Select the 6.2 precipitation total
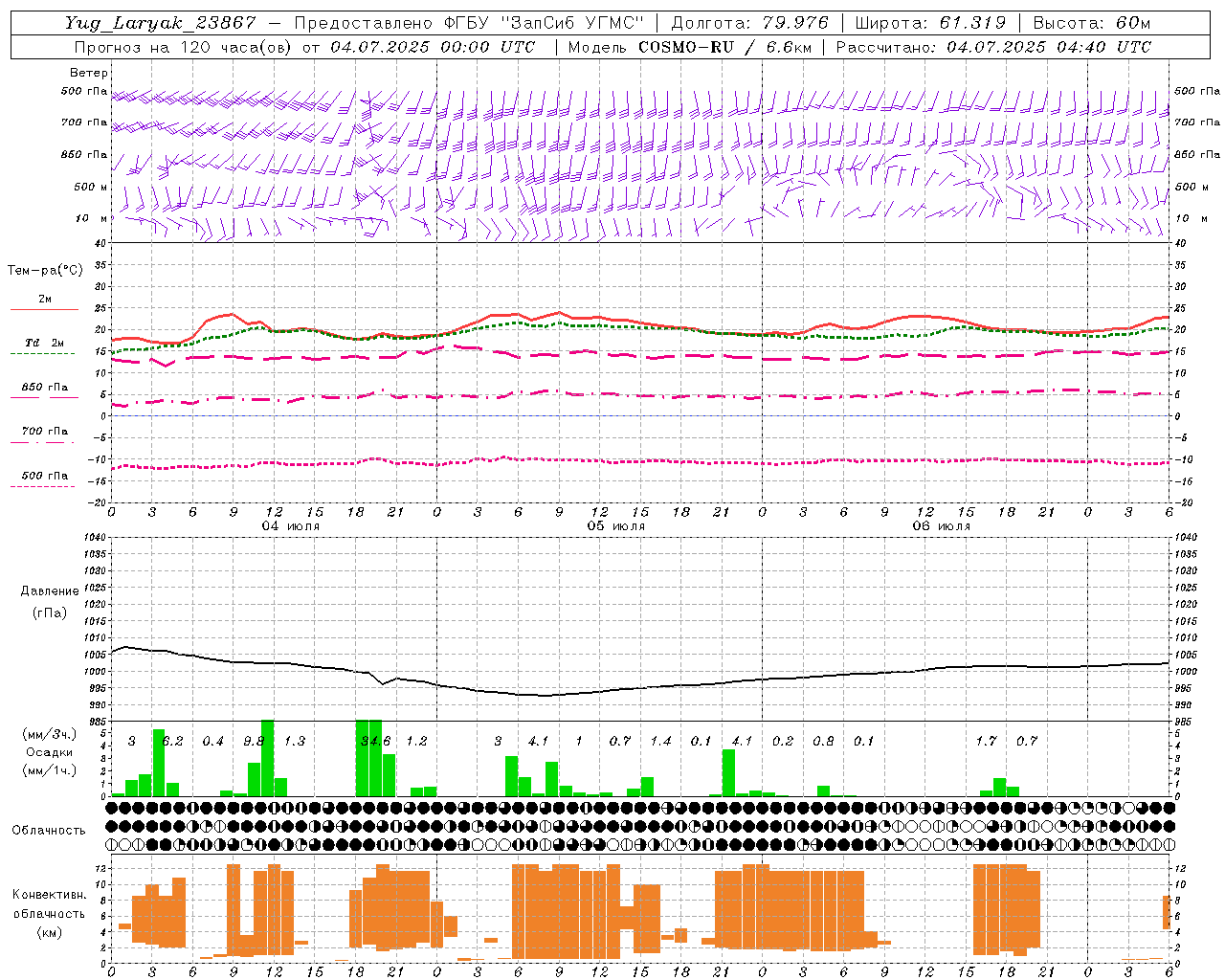Screen dimensions: 1225x980 coord(172,742)
